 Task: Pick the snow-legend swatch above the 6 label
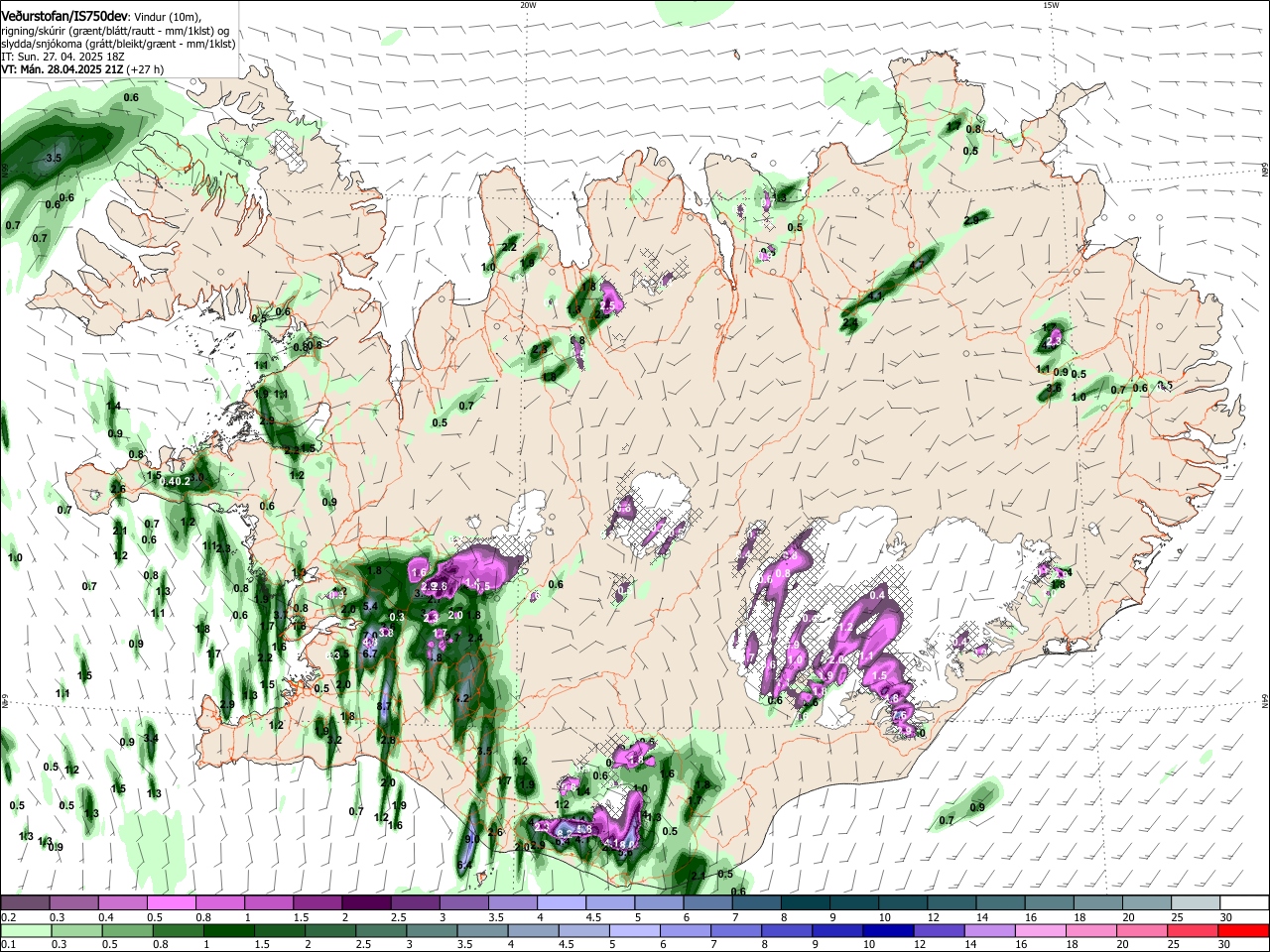(x=706, y=903)
